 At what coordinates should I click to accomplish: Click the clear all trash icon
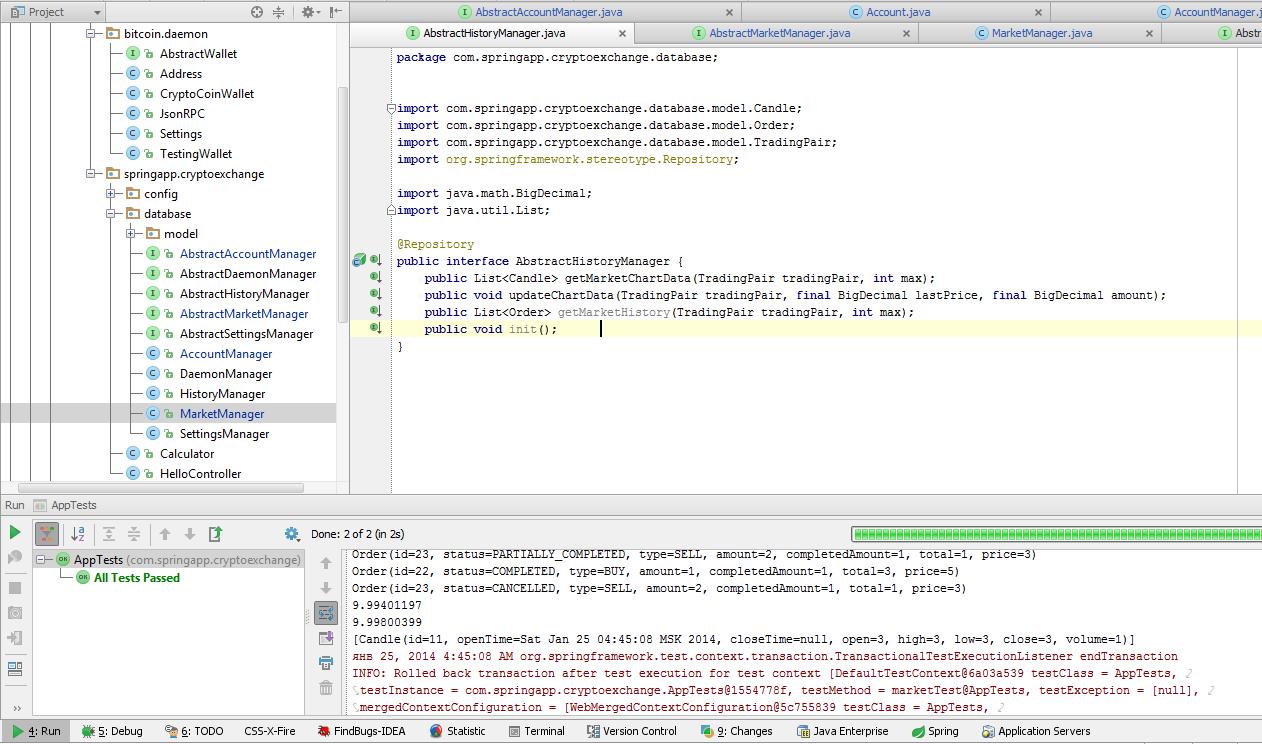click(326, 687)
